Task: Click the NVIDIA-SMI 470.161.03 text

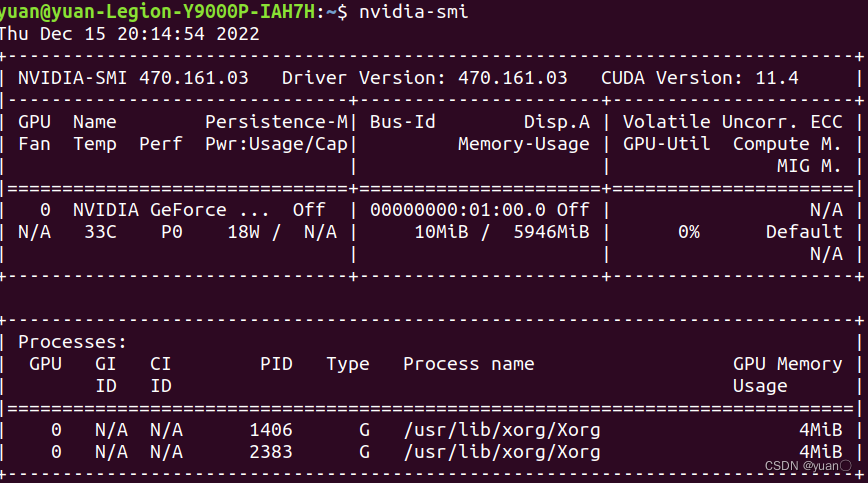Action: click(x=133, y=78)
